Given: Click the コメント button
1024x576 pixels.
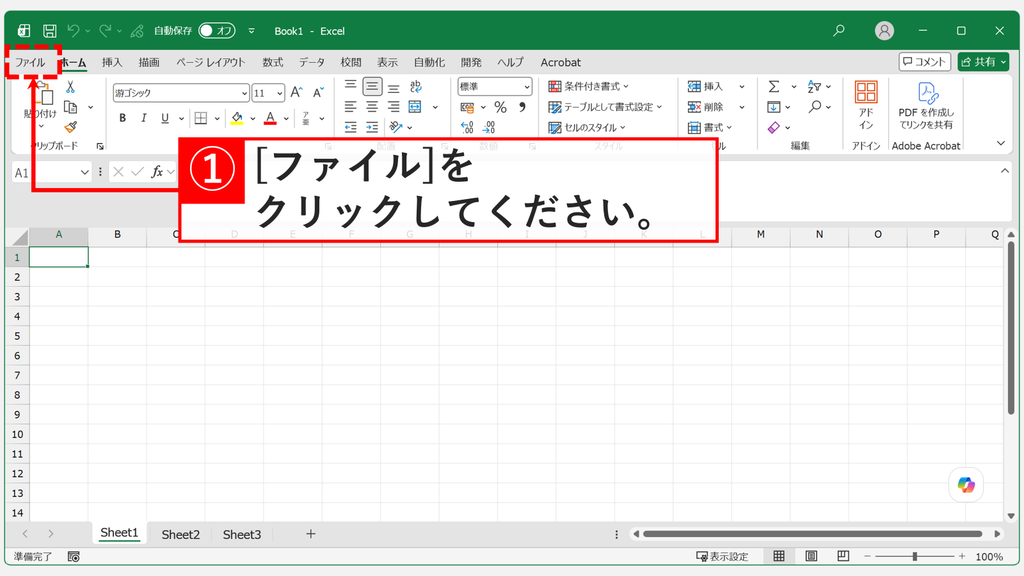Looking at the screenshot, I should tap(924, 62).
